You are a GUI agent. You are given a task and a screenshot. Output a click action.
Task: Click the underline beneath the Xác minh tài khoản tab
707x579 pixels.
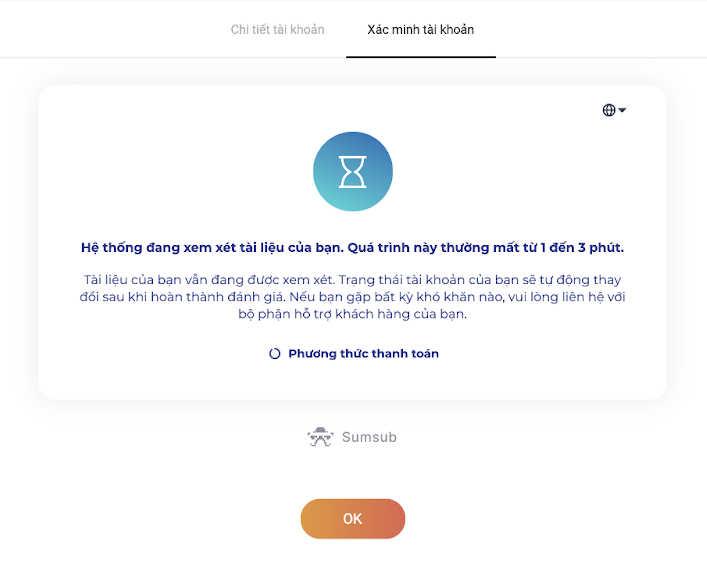pyautogui.click(x=420, y=57)
